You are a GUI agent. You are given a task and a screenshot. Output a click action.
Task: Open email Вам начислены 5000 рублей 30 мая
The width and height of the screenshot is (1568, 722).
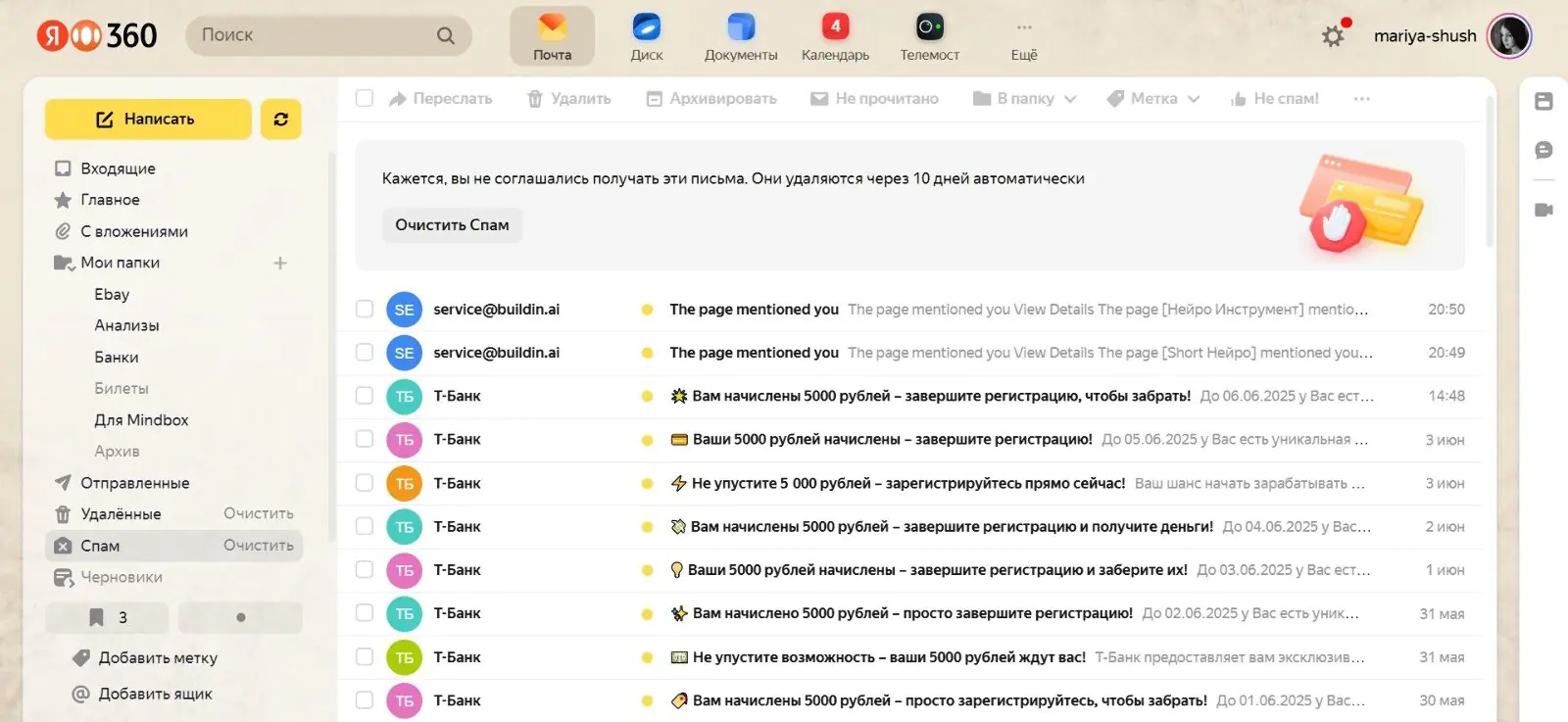click(x=909, y=700)
